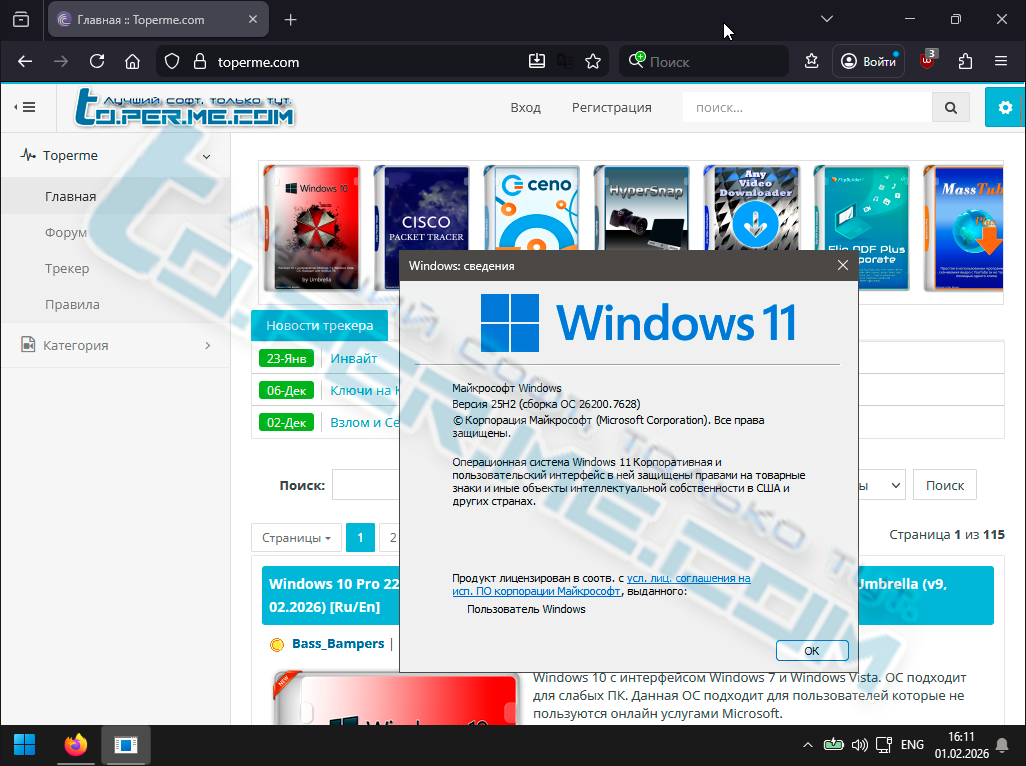
Task: Open the bookmarks menu icon
Action: pyautogui.click(x=811, y=61)
